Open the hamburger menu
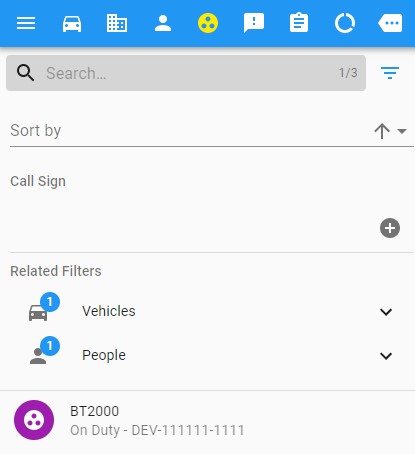The height and width of the screenshot is (454, 415). click(x=26, y=23)
